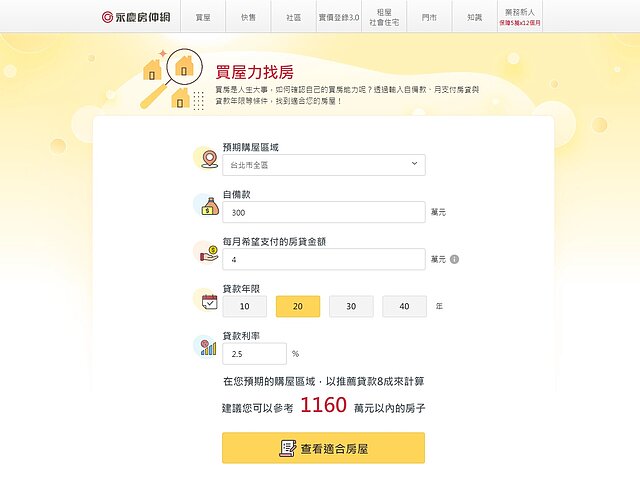
Task: Click the hand-with-coin monthly payment icon
Action: [x=209, y=255]
